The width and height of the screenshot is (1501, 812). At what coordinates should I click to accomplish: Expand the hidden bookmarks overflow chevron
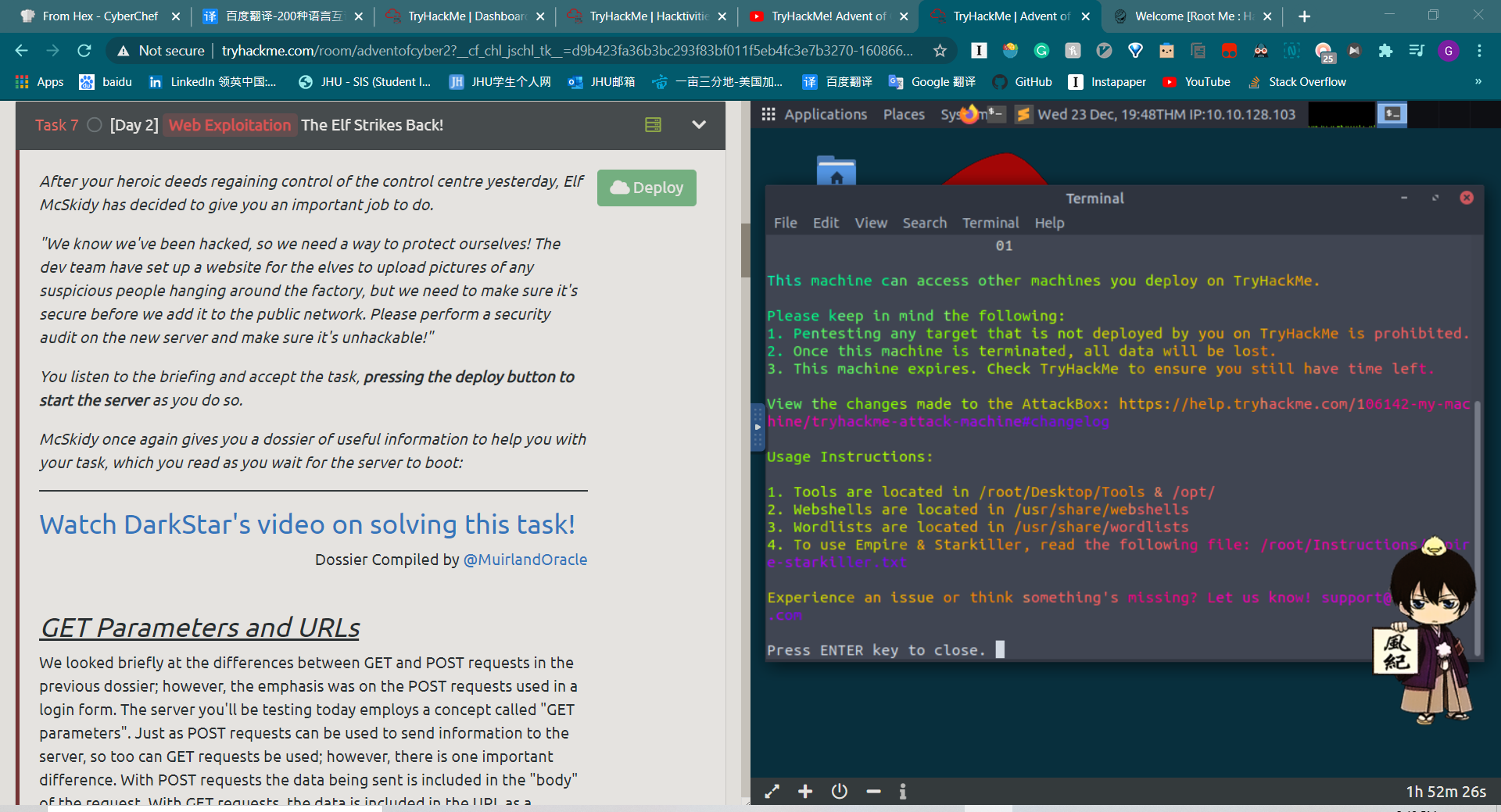(x=1478, y=81)
